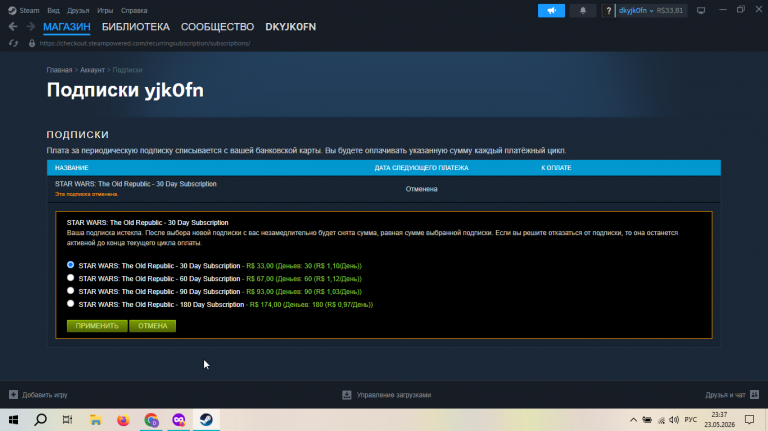Viewport: 768px width, 431px height.
Task: Open the Windows Start menu
Action: click(13, 420)
